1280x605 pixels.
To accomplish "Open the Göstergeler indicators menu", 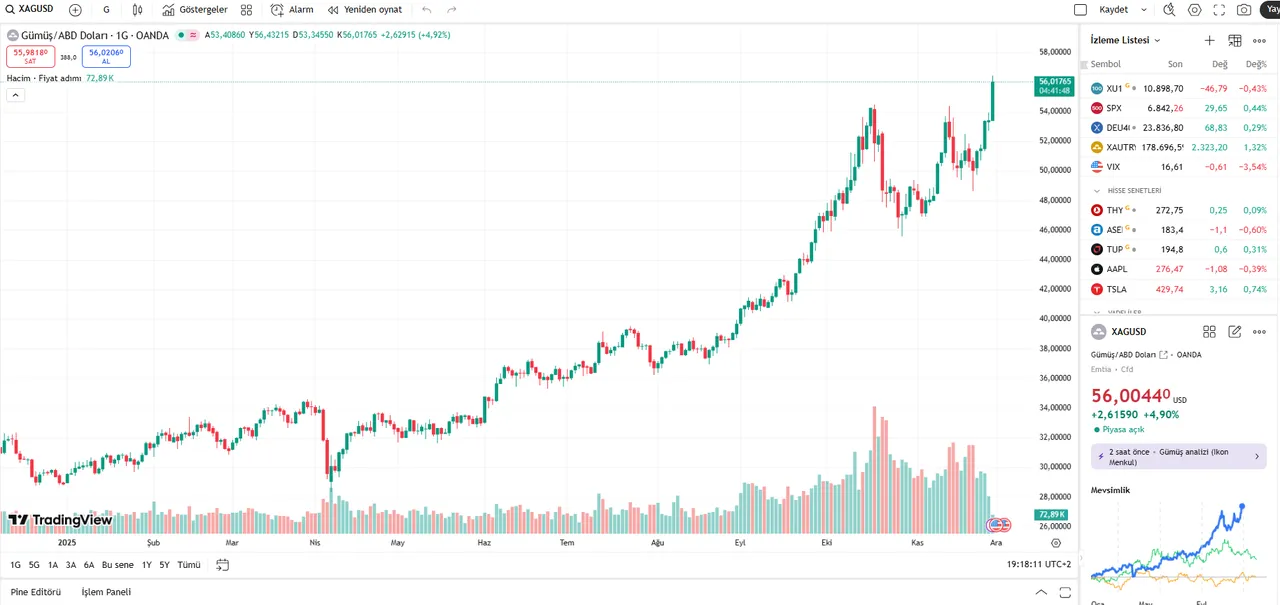I will tap(195, 10).
